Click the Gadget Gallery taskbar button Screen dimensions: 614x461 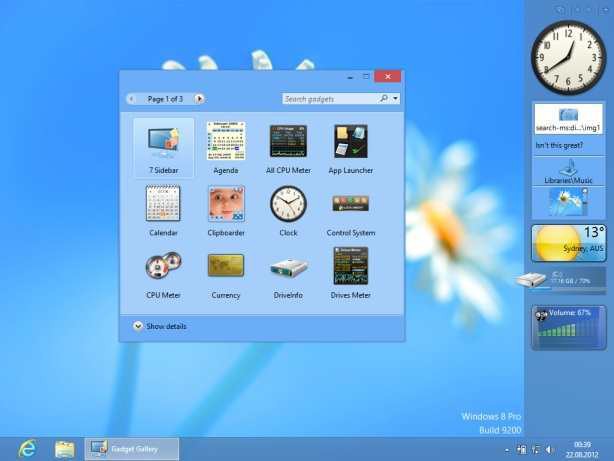(x=133, y=449)
